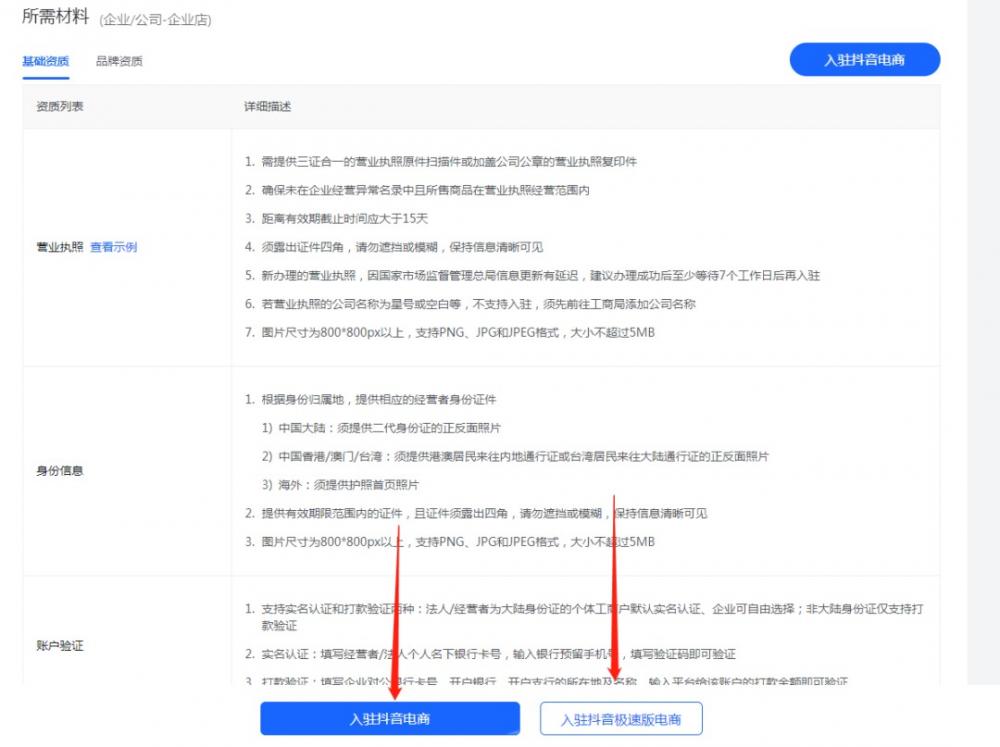Click the 身份信息 row label
The width and height of the screenshot is (1000, 747).
tap(60, 471)
